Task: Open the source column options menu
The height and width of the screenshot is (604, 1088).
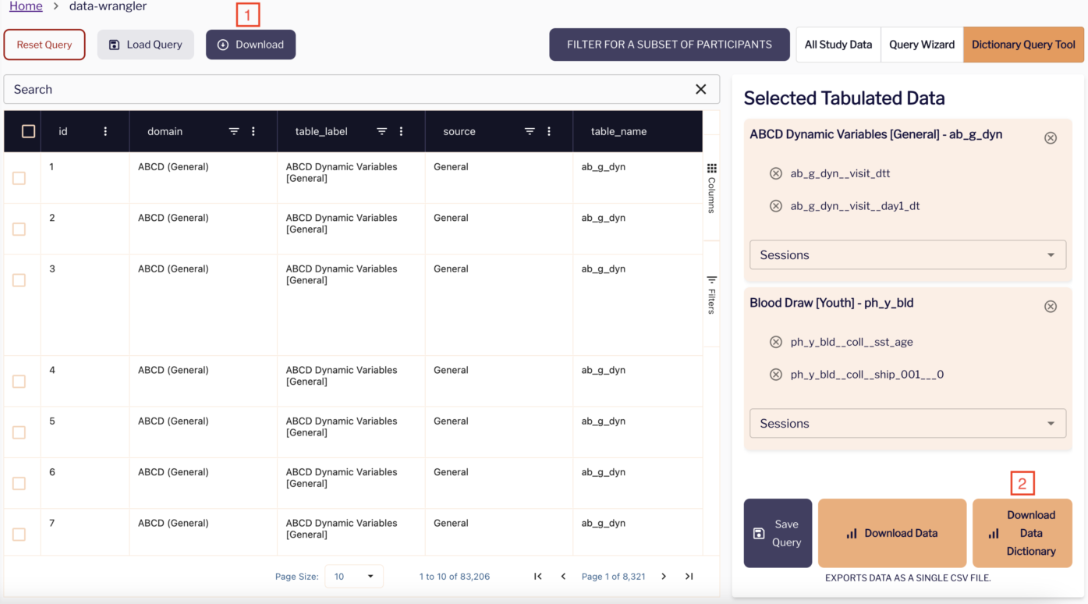Action: point(549,131)
